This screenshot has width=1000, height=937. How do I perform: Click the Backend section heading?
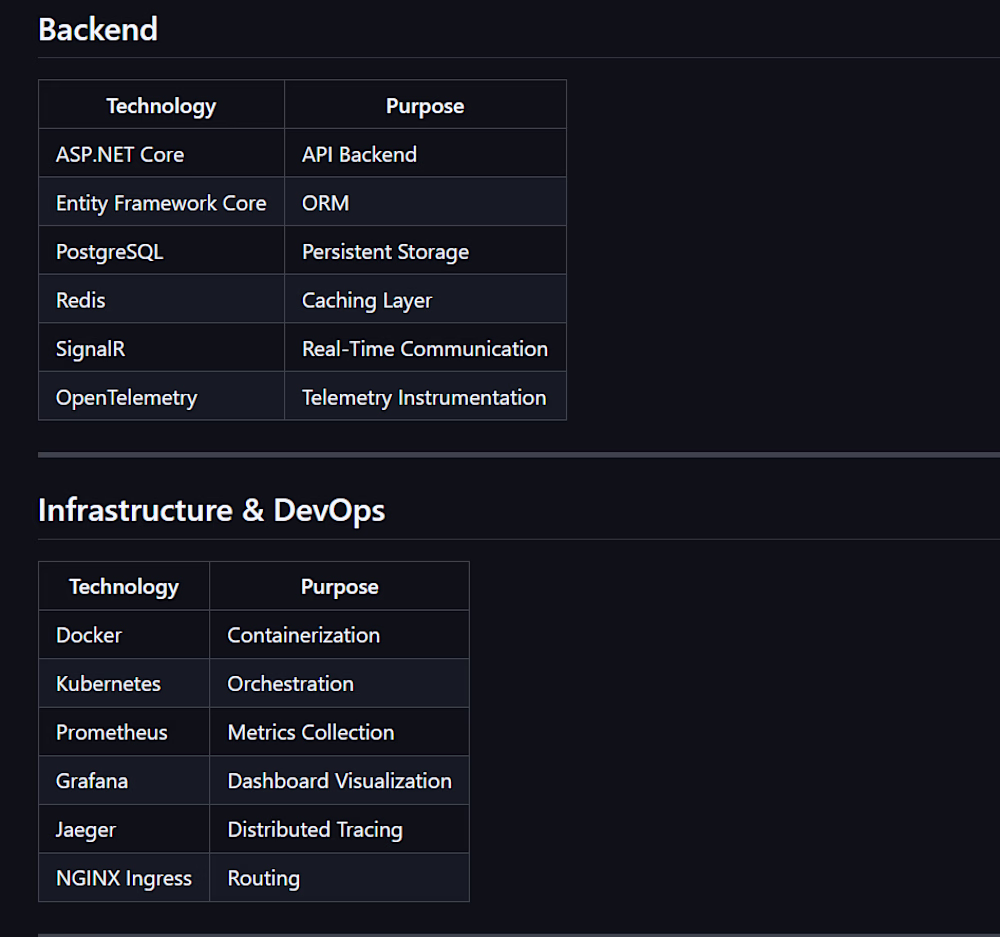click(x=98, y=29)
